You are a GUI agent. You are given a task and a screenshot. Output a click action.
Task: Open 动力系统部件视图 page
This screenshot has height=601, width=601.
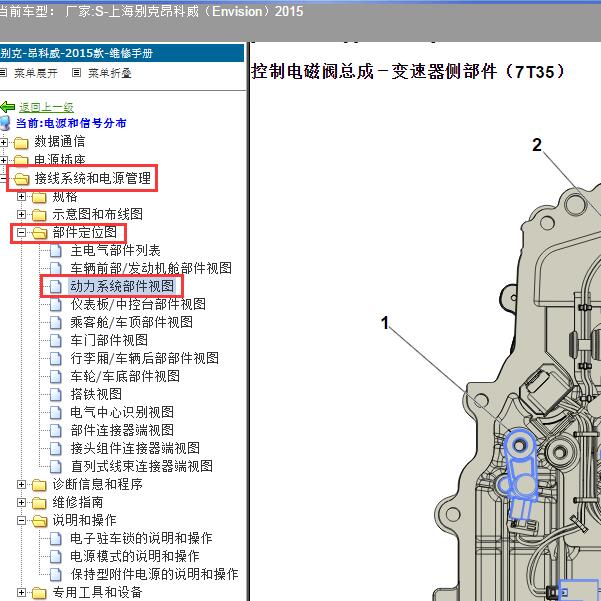[x=122, y=286]
